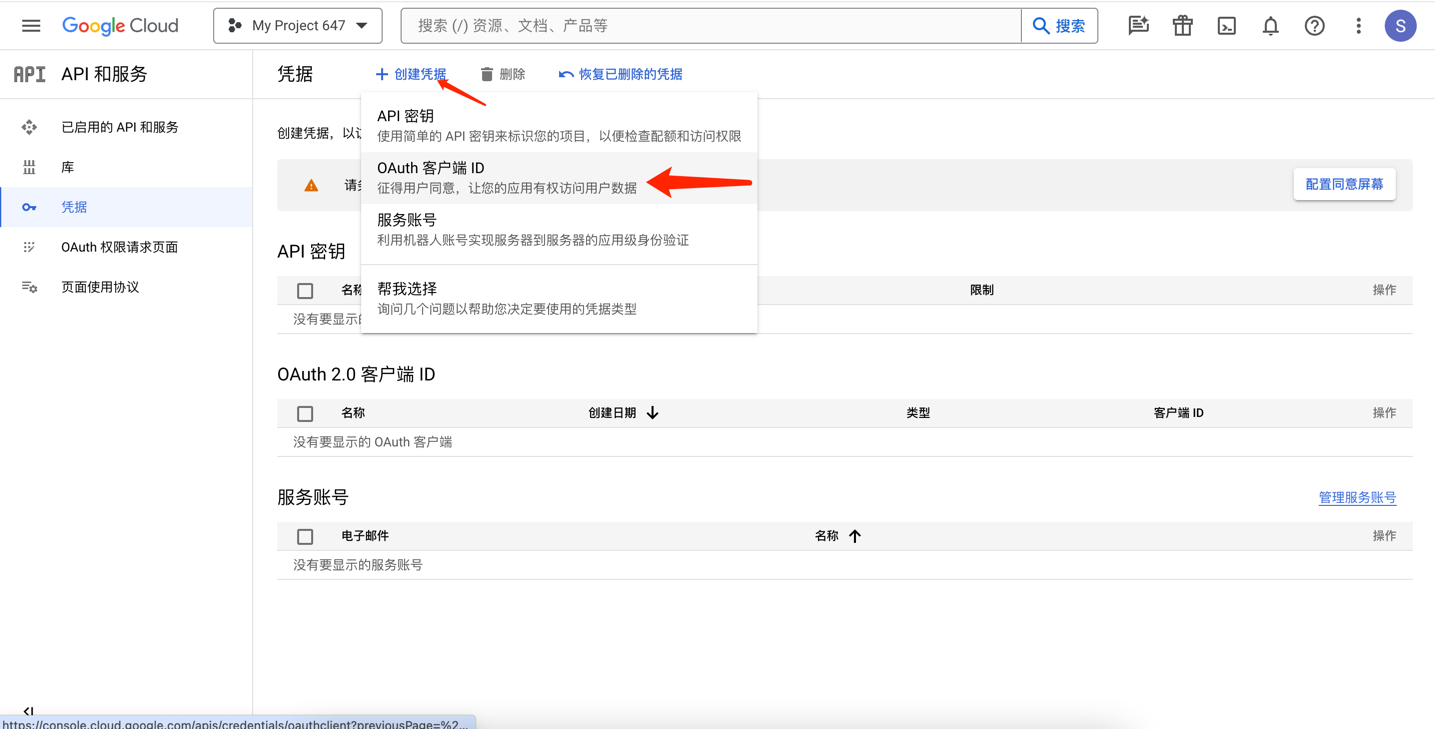Click the 删除 trash button
Screen dimensions: 1435x729
(502, 74)
